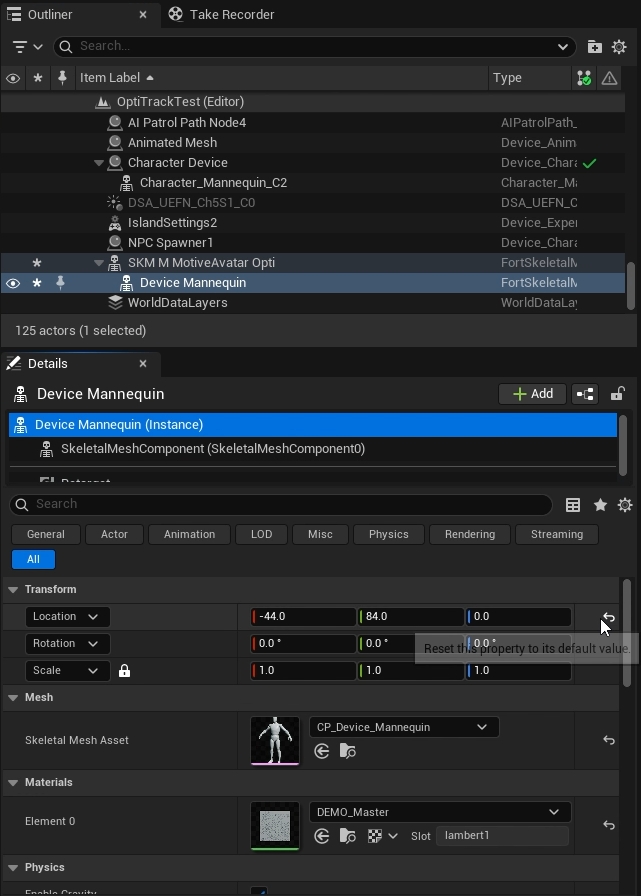Open the property matrix table icon
Viewport: 641px width, 896px height.
(573, 505)
